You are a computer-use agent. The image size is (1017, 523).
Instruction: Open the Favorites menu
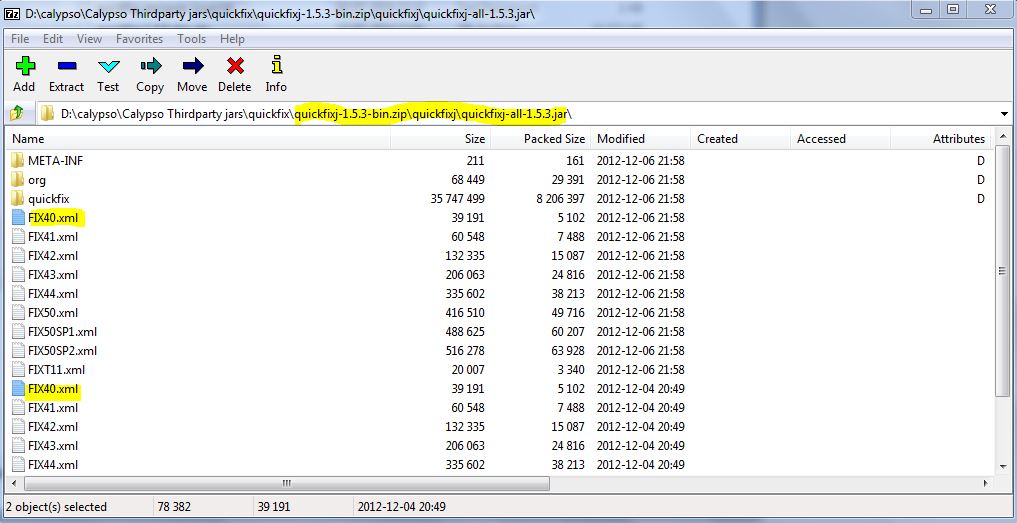[139, 39]
